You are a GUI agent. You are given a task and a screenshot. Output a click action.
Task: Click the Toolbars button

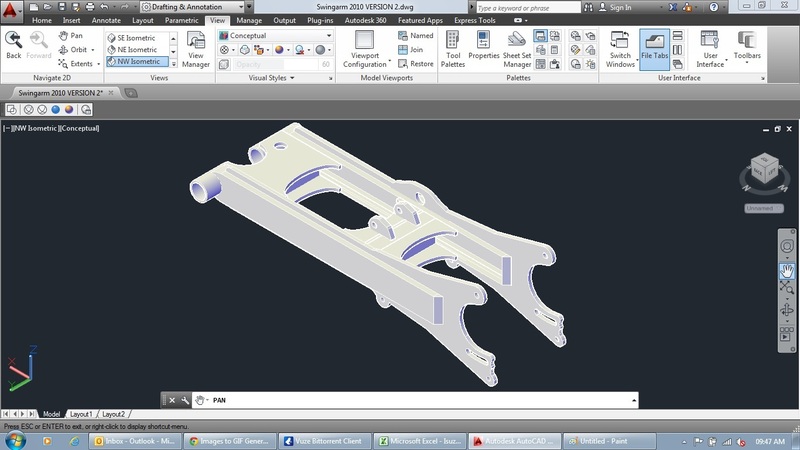[x=747, y=46]
